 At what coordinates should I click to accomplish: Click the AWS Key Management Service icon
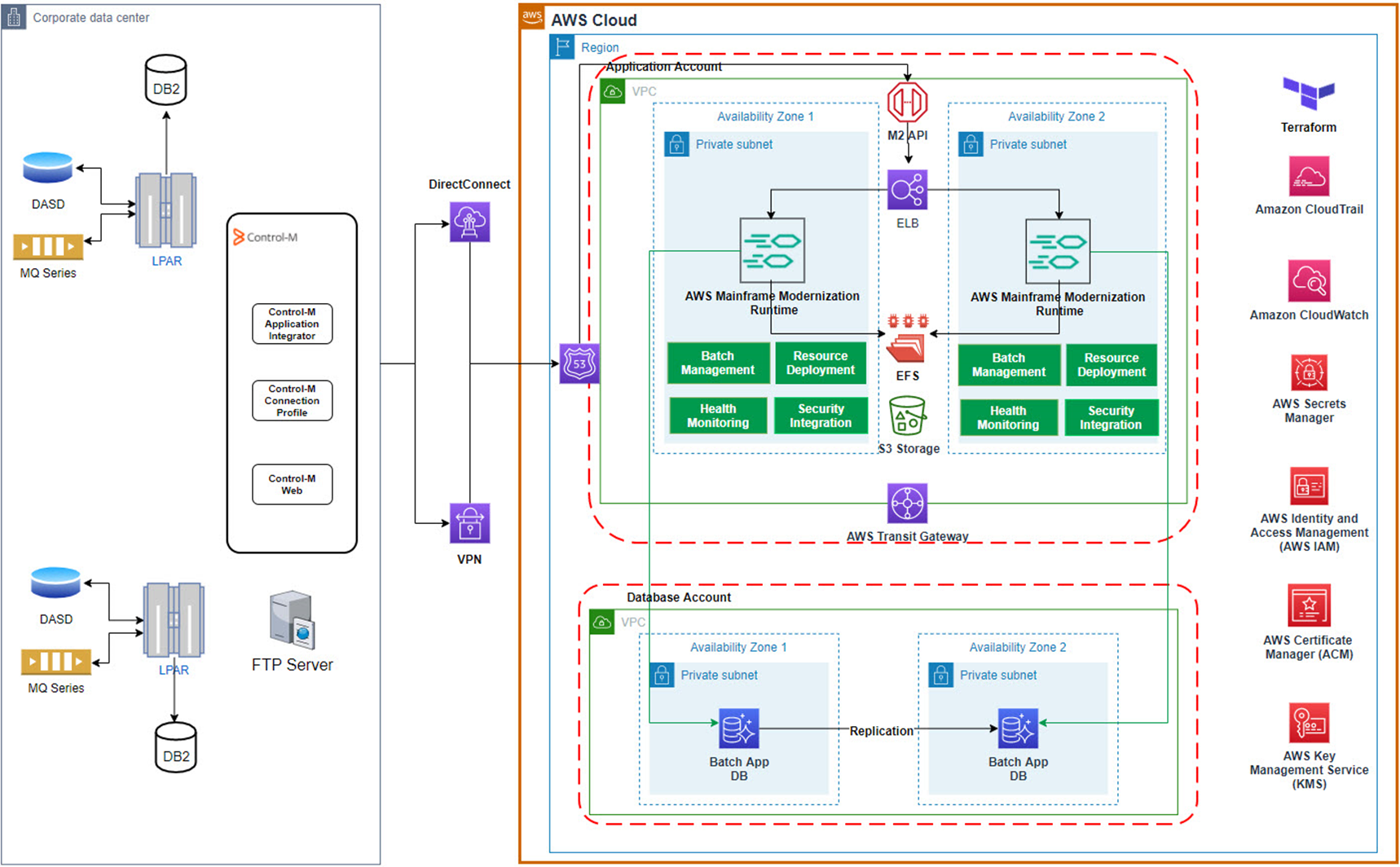(1309, 724)
